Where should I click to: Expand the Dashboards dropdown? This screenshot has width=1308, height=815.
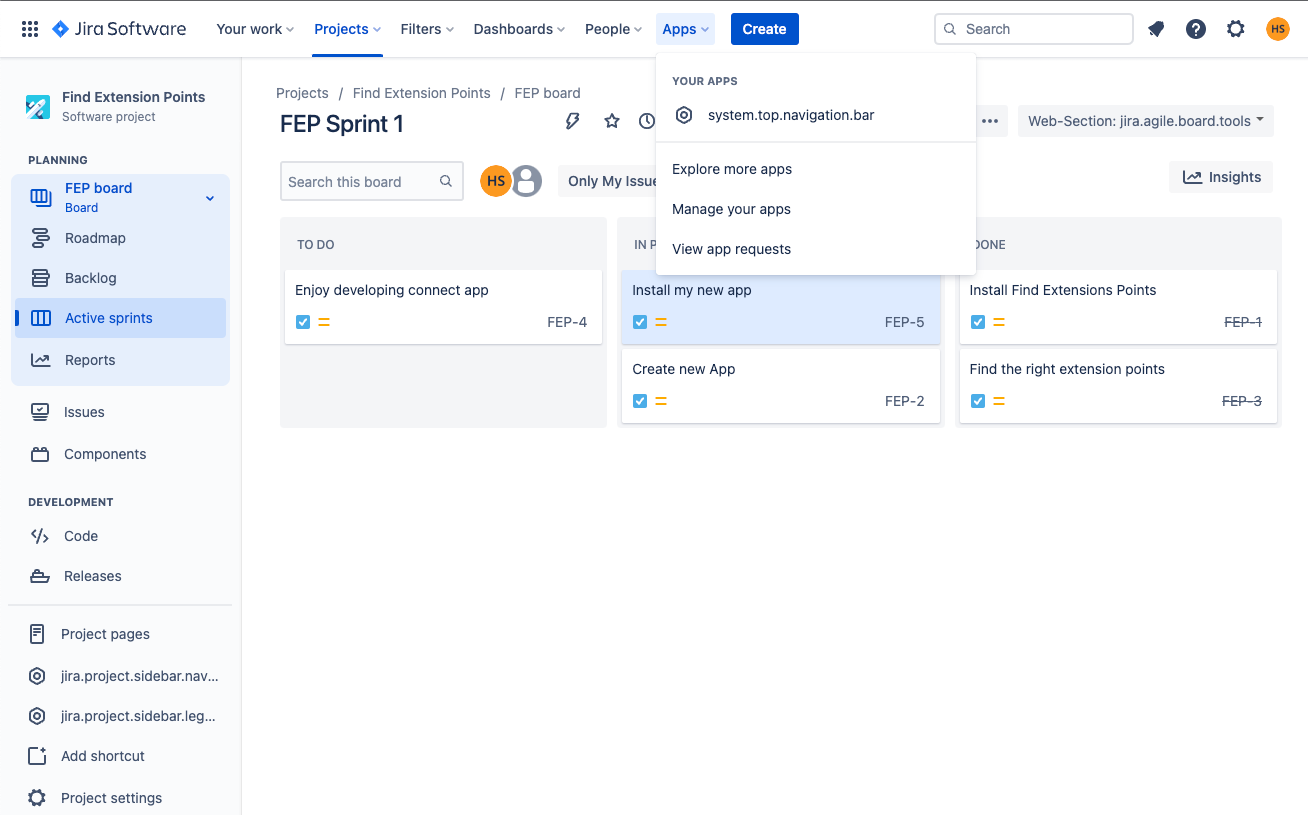pos(519,29)
